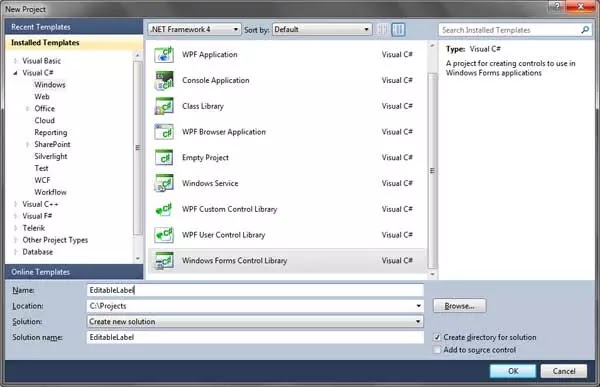Expand the SharePoint tree node

coord(28,144)
